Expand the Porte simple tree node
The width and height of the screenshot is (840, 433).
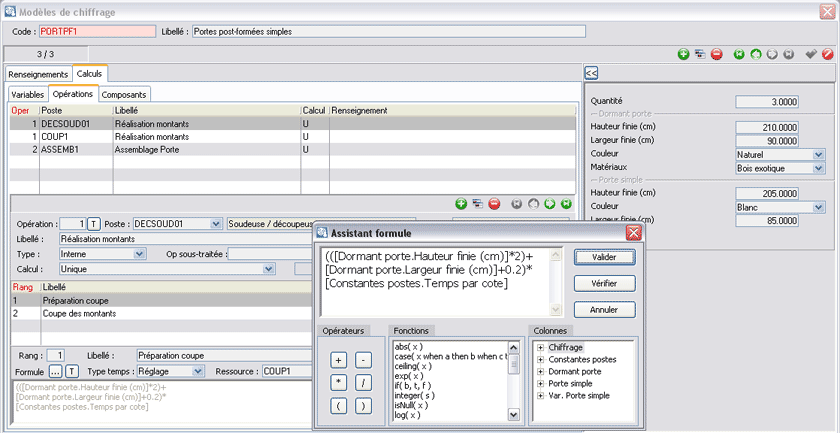click(541, 384)
